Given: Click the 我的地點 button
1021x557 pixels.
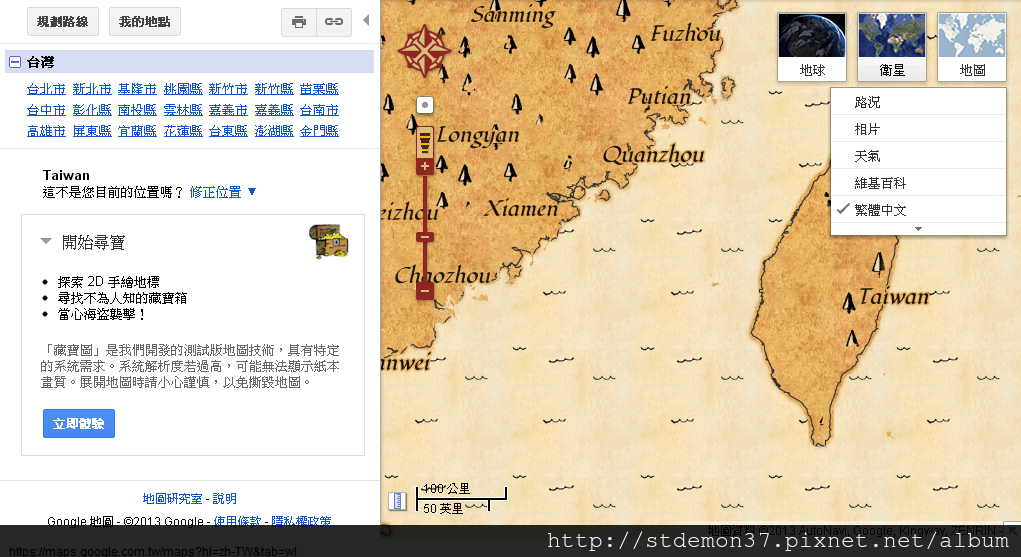Looking at the screenshot, I should [x=145, y=21].
